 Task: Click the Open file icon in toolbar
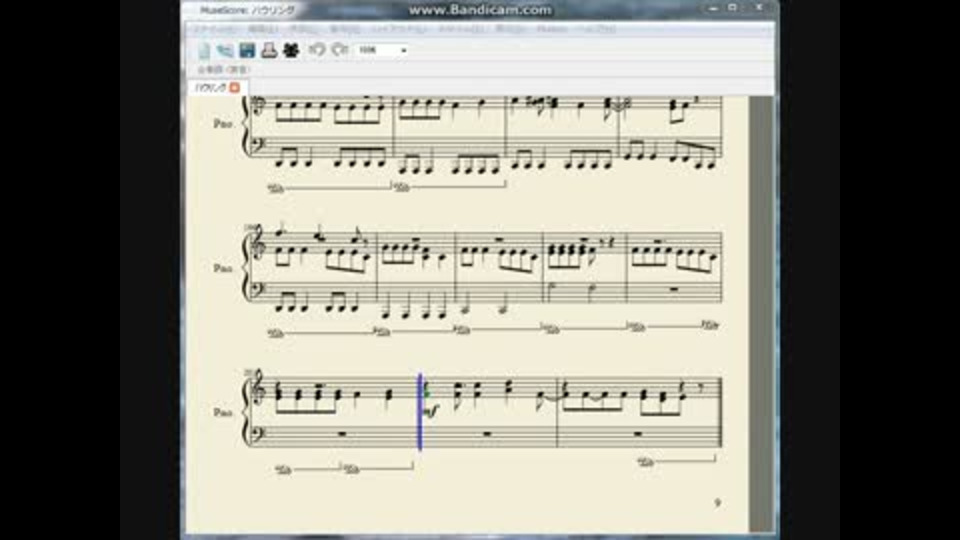tap(225, 50)
